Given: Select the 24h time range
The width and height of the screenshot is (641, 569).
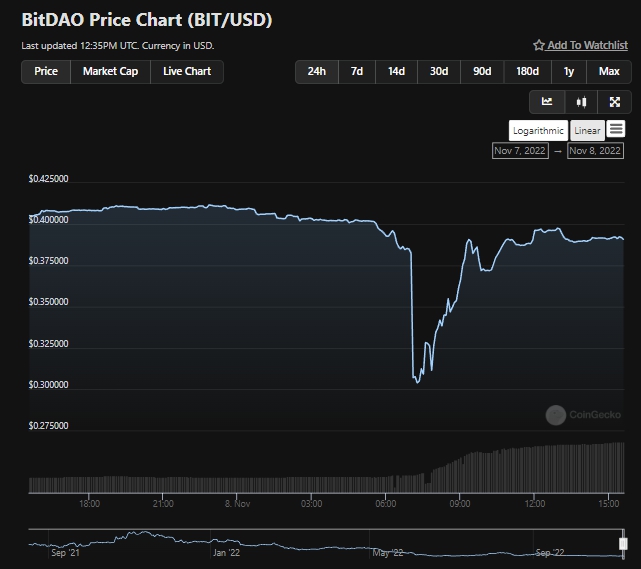Looking at the screenshot, I should tap(317, 72).
